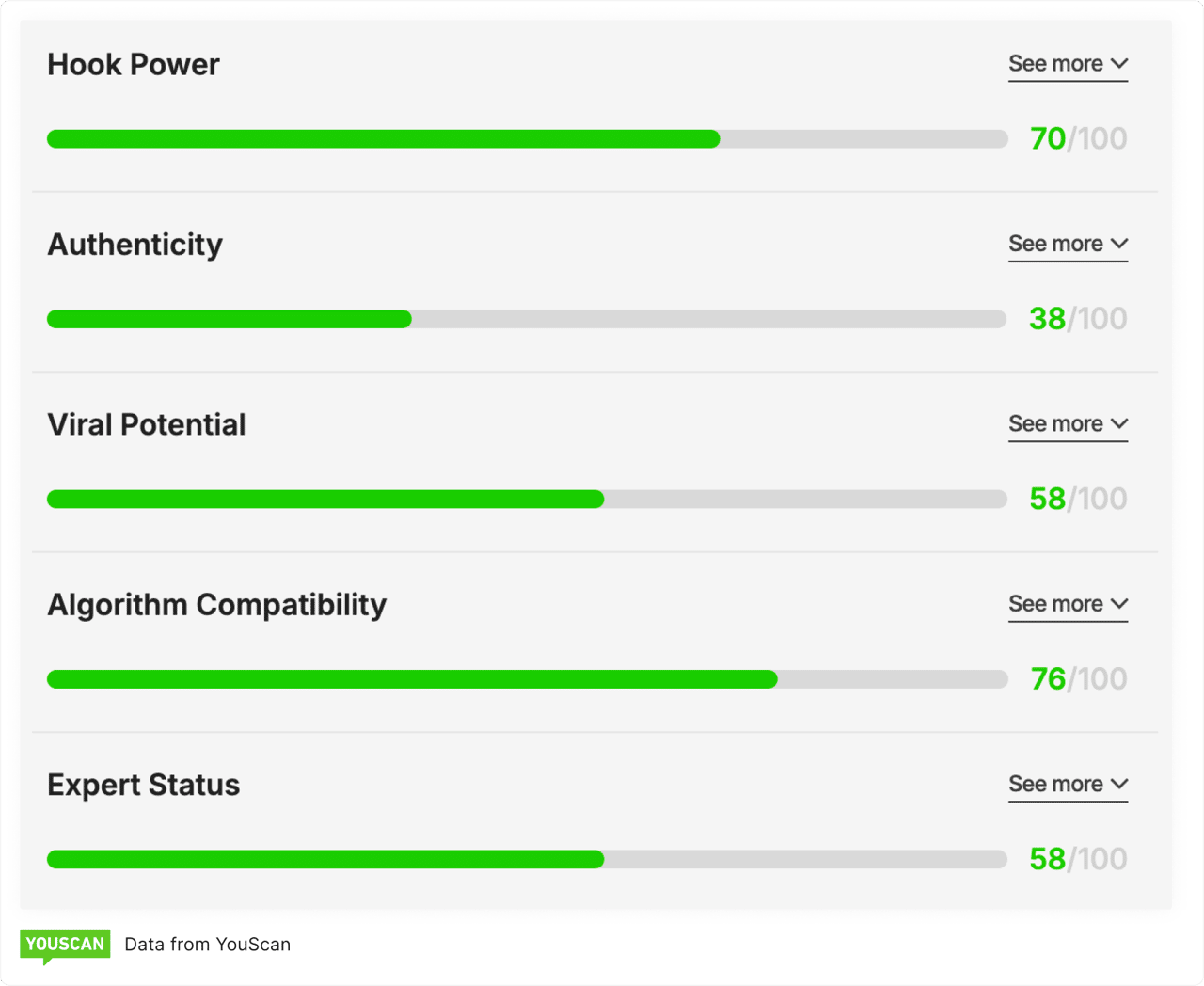
Task: Click the chevron next to Hook Power's See more
Action: click(x=1119, y=64)
